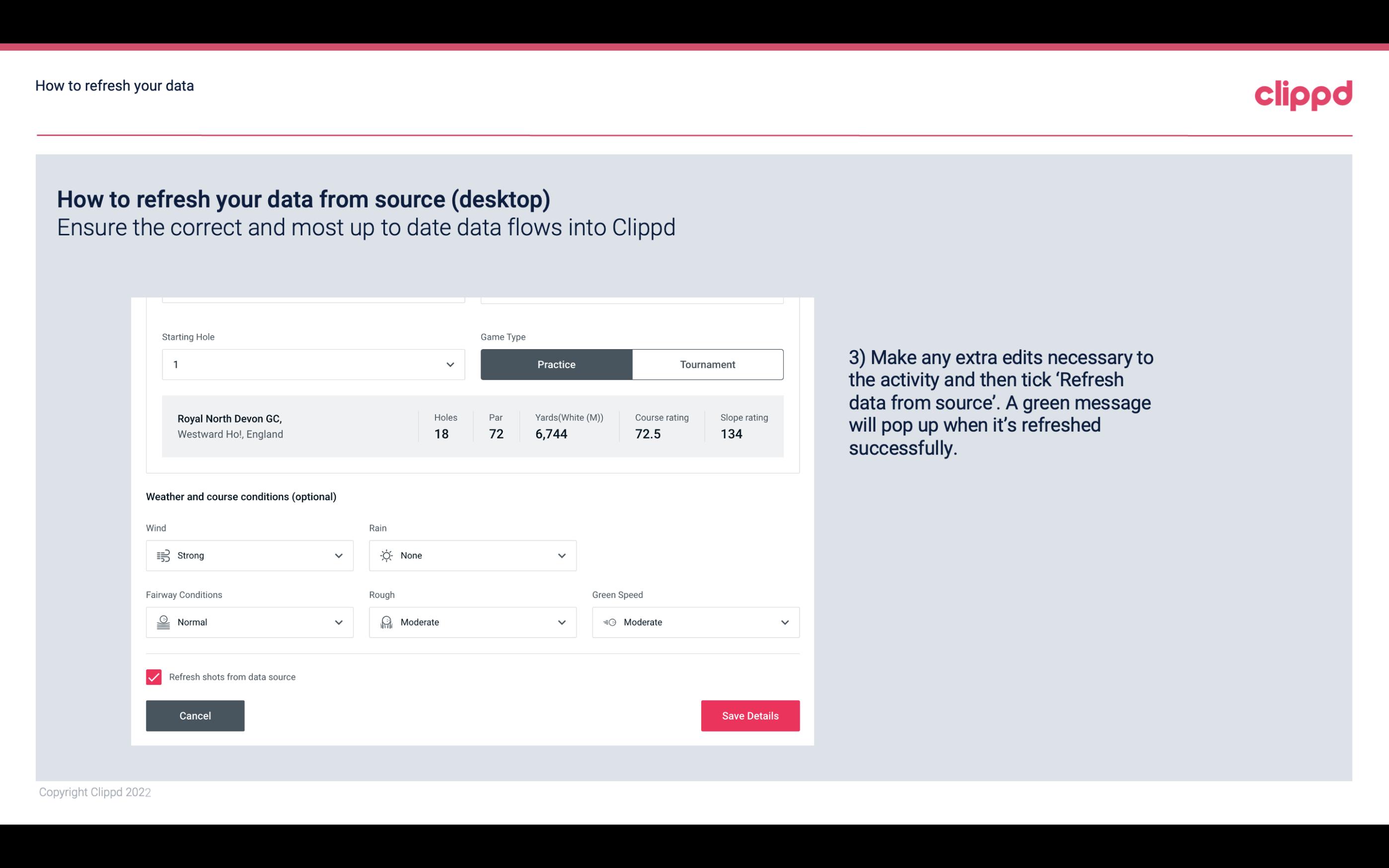Click the Clippd logo icon

pyautogui.click(x=1303, y=93)
